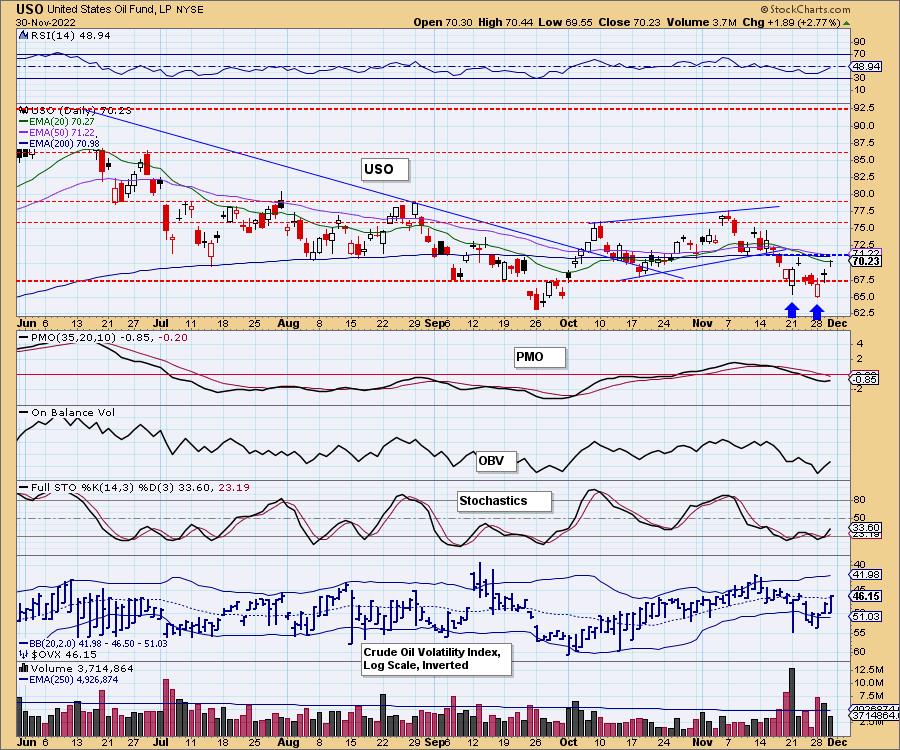Image resolution: width=900 pixels, height=750 pixels.
Task: Click the High 70.44 value
Action: point(505,22)
